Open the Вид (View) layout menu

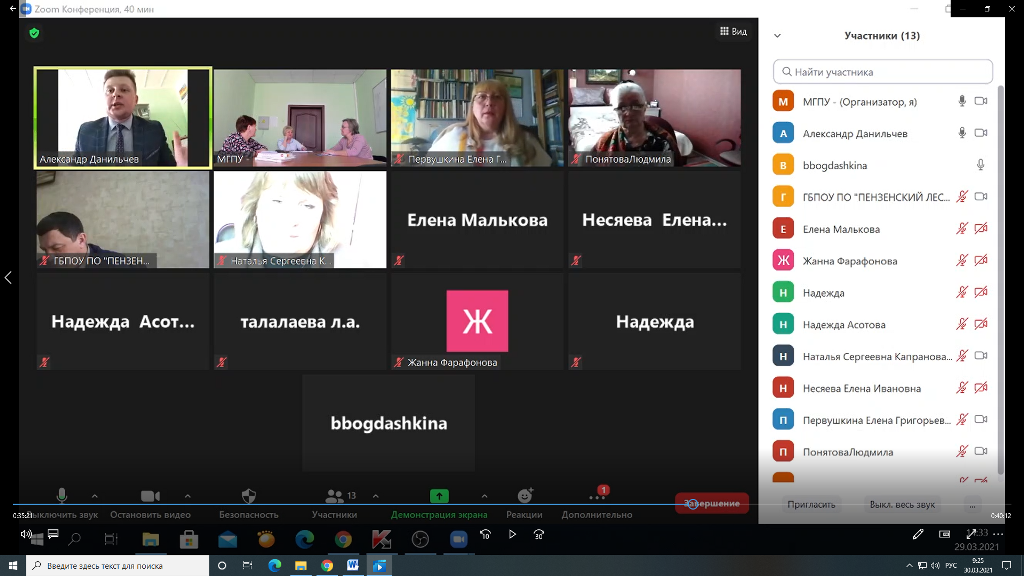click(x=733, y=32)
